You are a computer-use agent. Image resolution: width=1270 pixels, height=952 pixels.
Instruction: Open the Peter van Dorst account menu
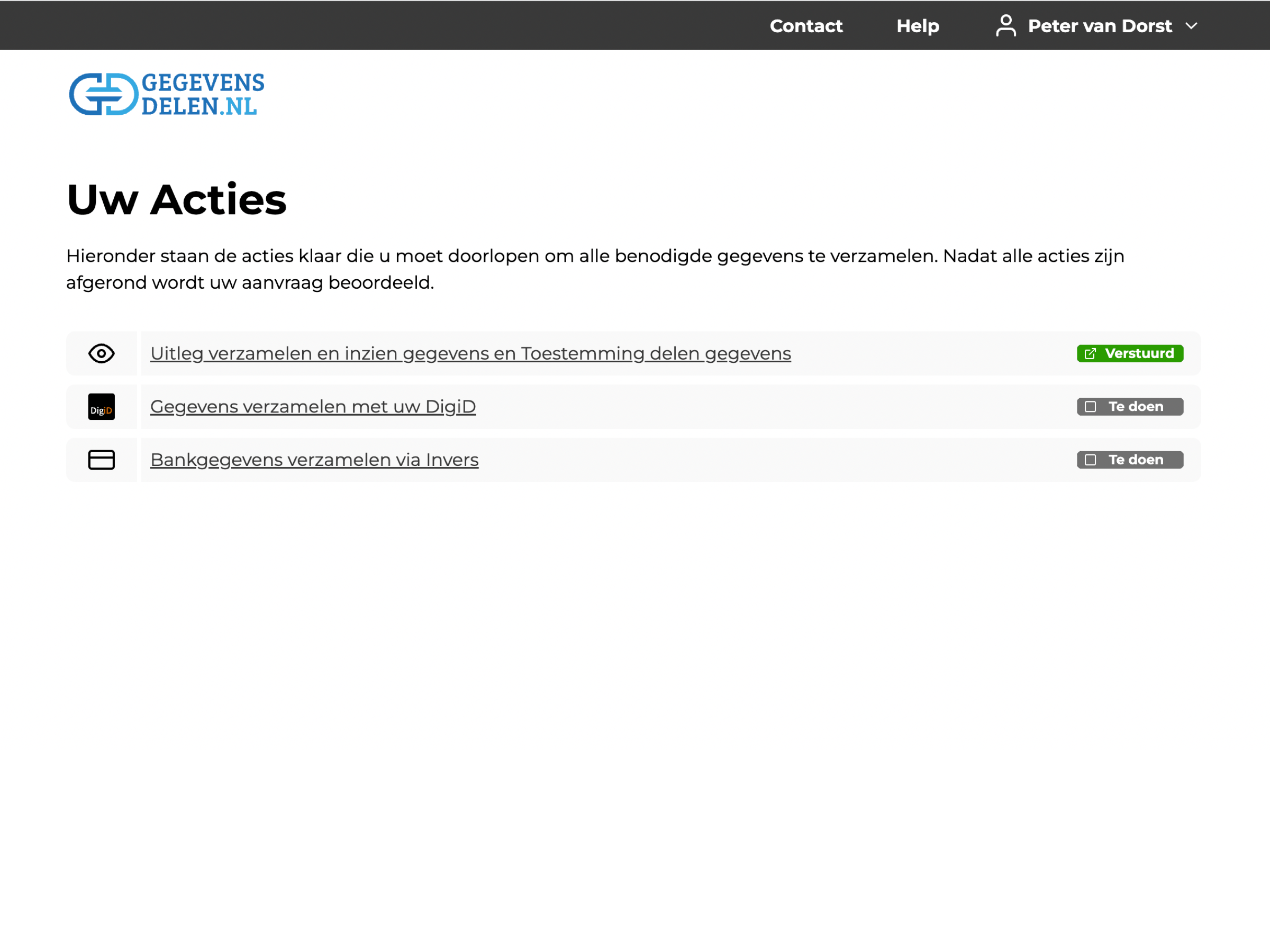(1099, 26)
